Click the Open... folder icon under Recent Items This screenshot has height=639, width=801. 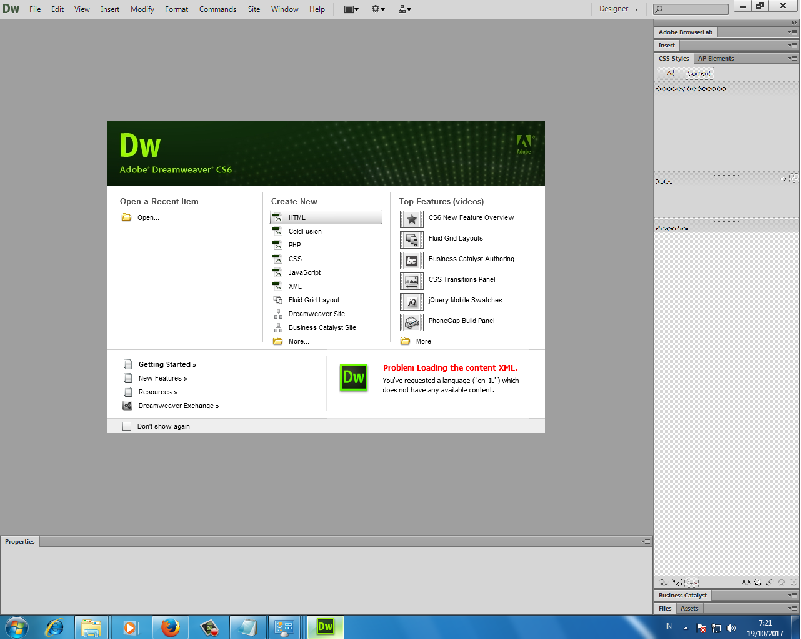coord(126,218)
